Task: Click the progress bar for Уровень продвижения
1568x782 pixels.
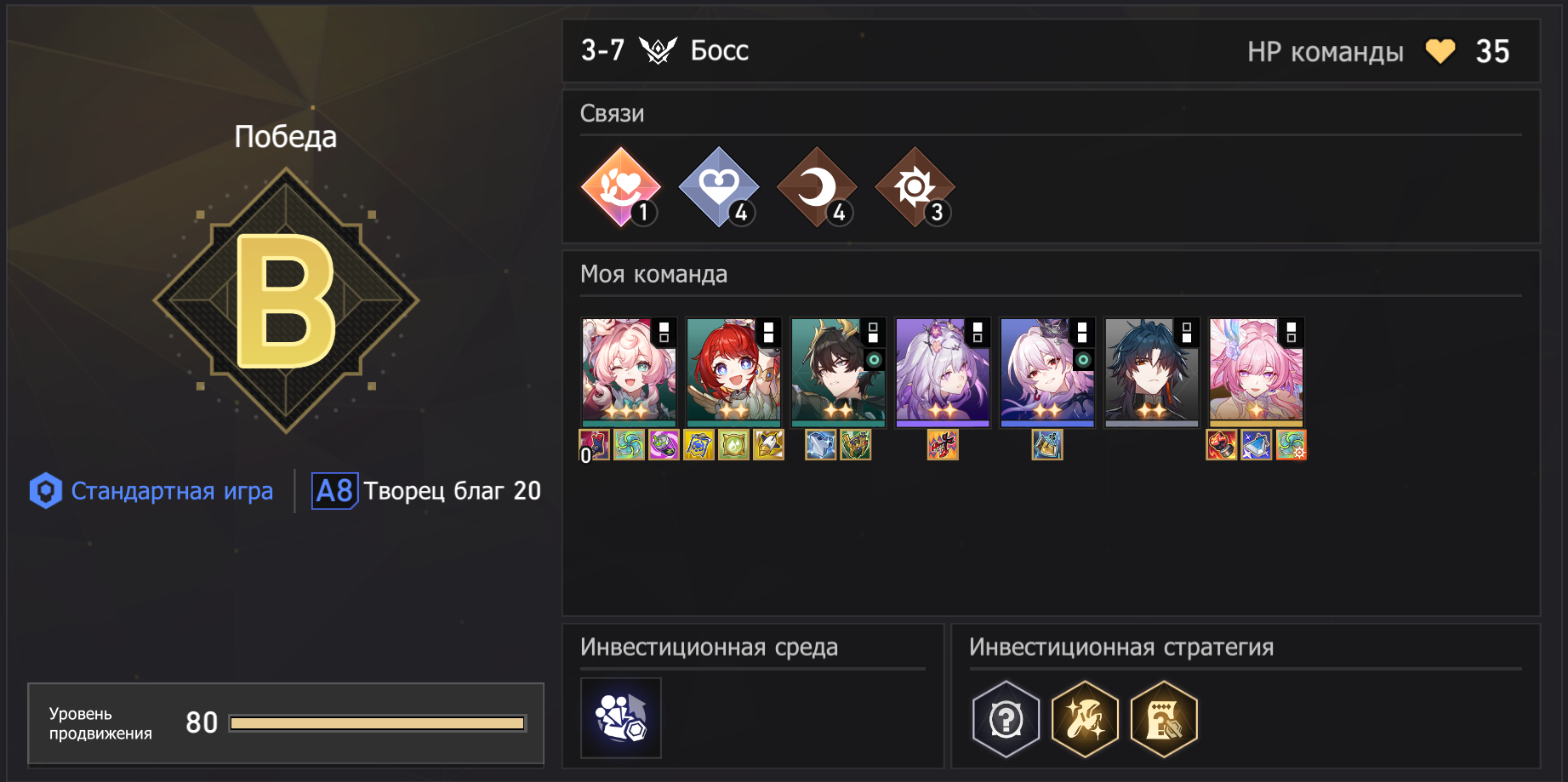Action: [x=378, y=723]
